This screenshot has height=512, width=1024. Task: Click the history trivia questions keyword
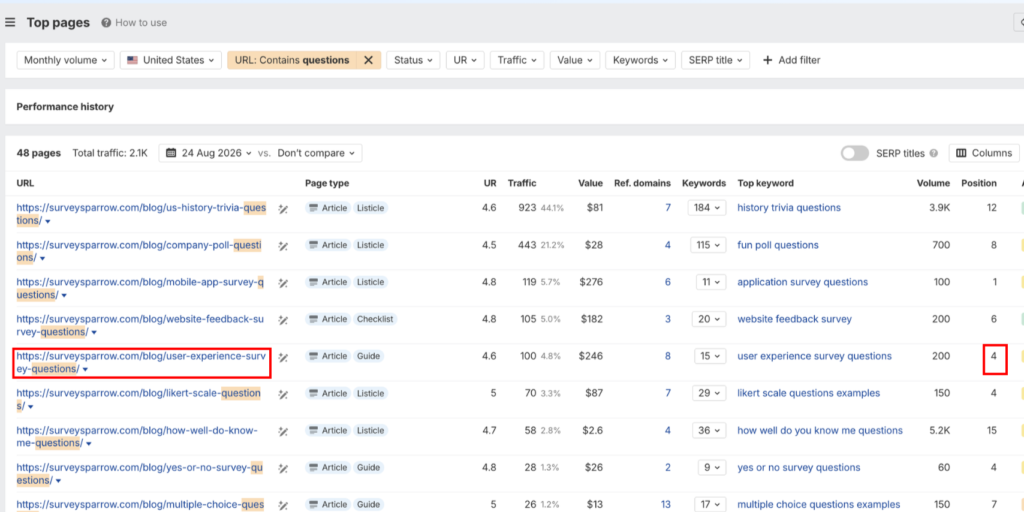point(789,208)
